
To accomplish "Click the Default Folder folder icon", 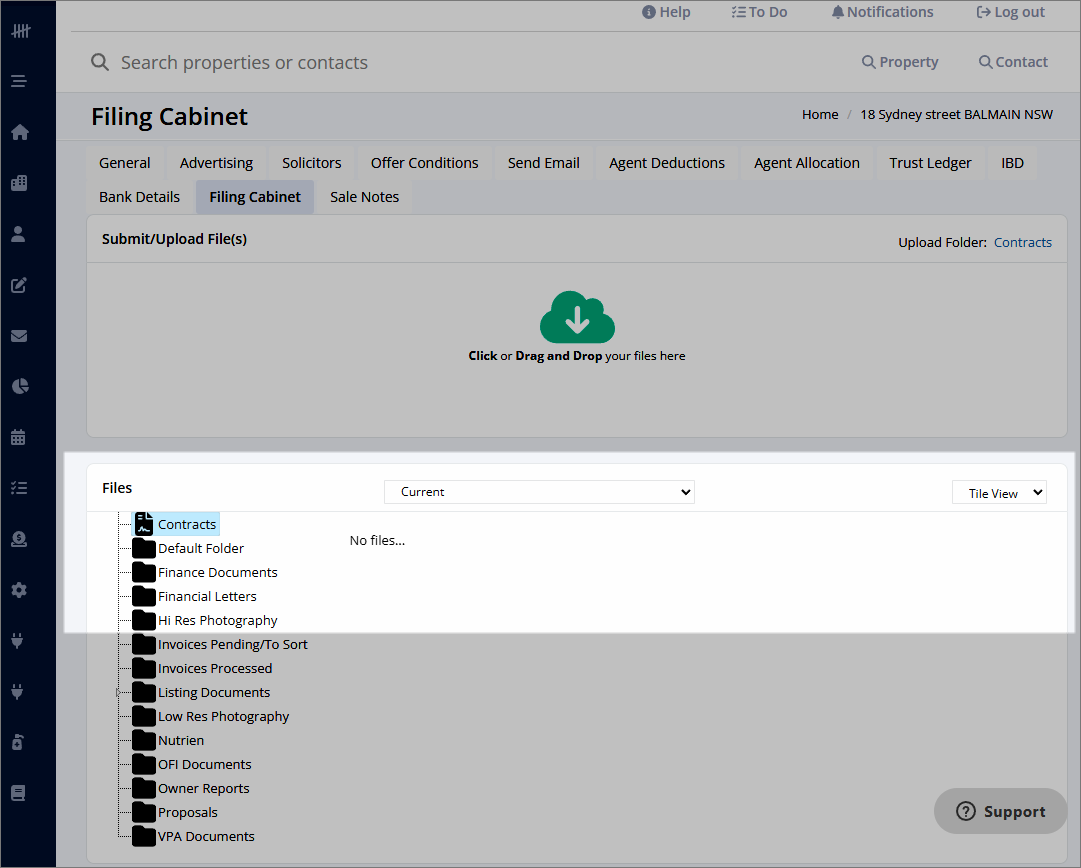I will (x=143, y=549).
